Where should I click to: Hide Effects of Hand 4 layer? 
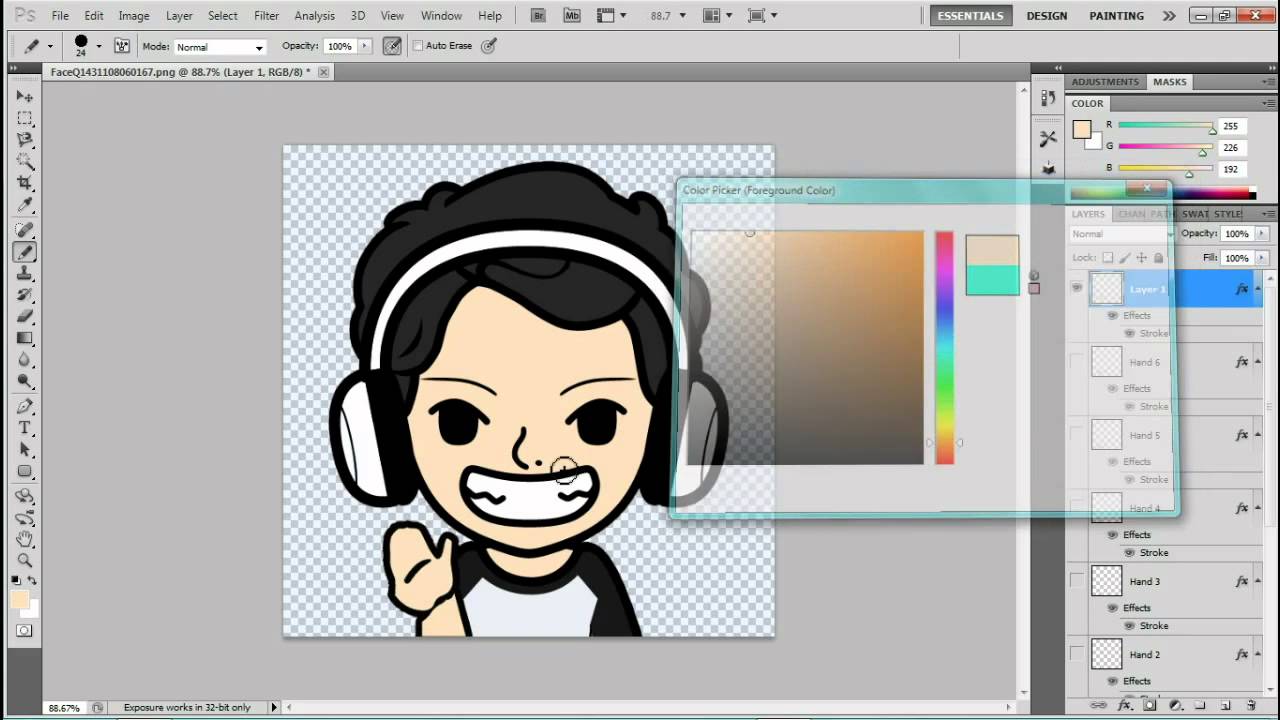coord(1112,534)
